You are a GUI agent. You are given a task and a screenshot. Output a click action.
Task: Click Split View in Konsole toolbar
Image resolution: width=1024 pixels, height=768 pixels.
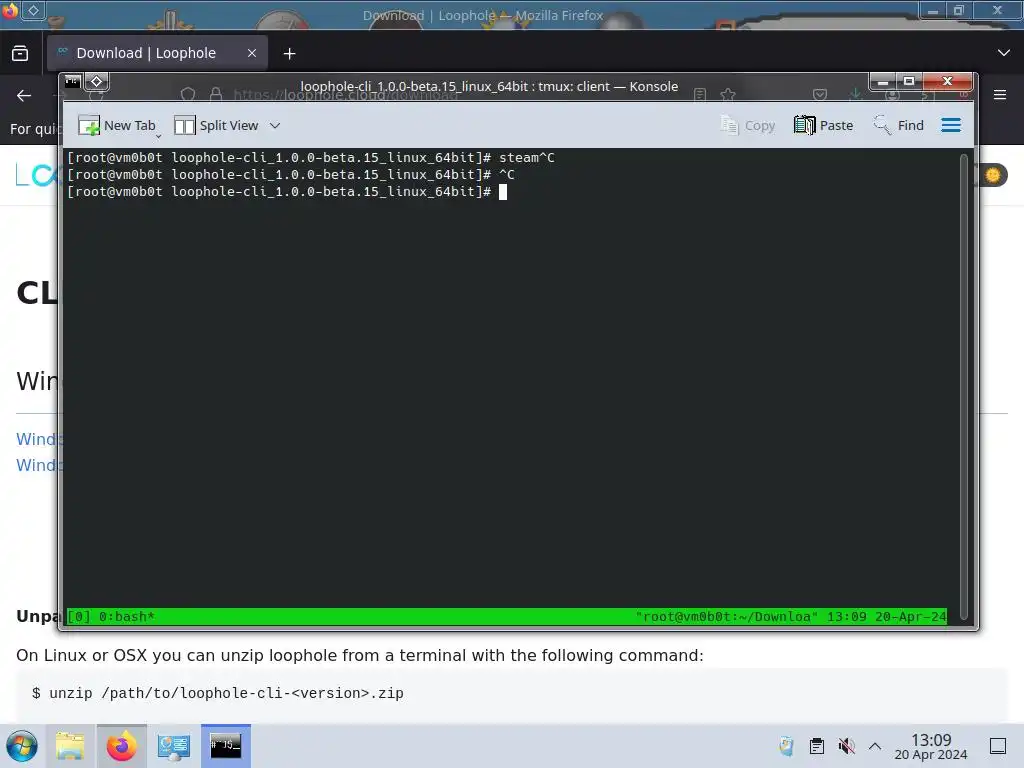216,125
